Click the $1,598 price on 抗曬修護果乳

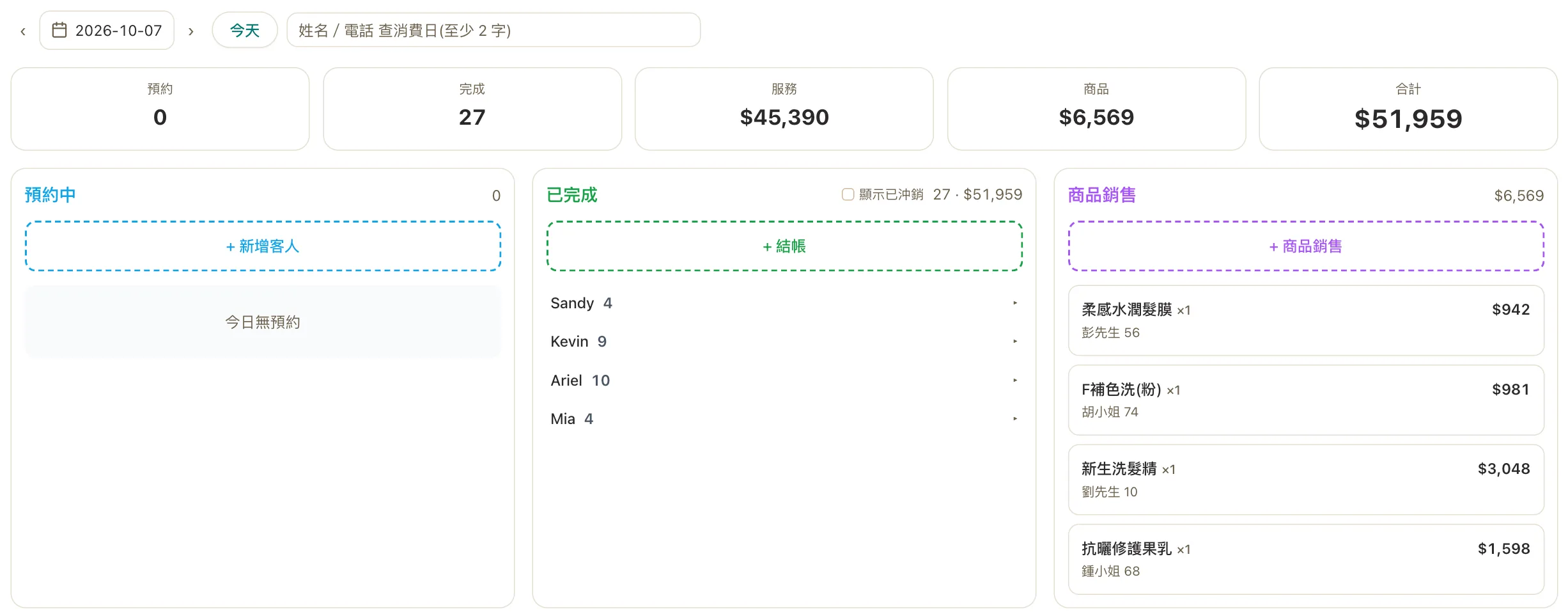click(x=1503, y=549)
